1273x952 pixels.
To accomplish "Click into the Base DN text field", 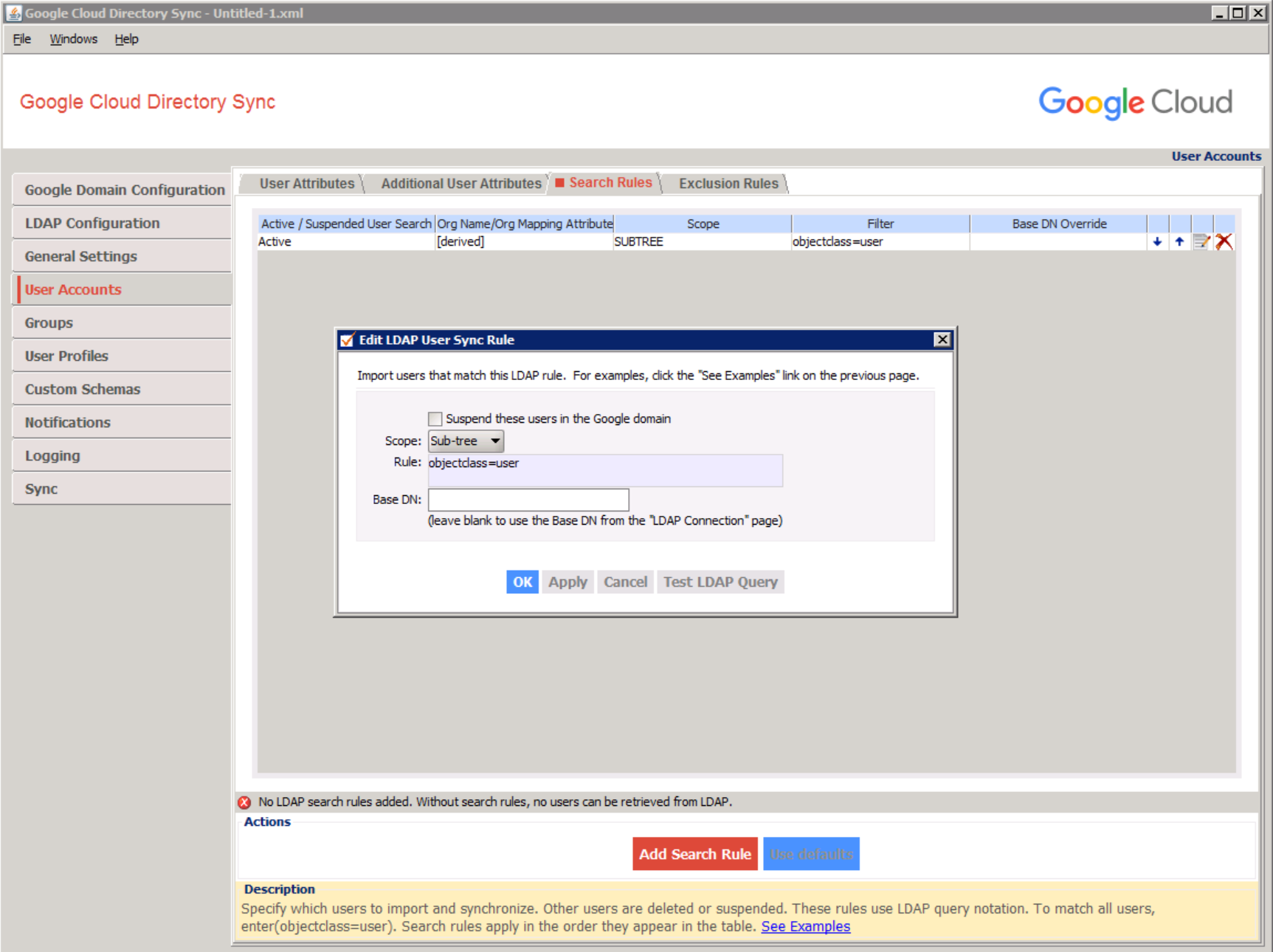I will point(528,500).
